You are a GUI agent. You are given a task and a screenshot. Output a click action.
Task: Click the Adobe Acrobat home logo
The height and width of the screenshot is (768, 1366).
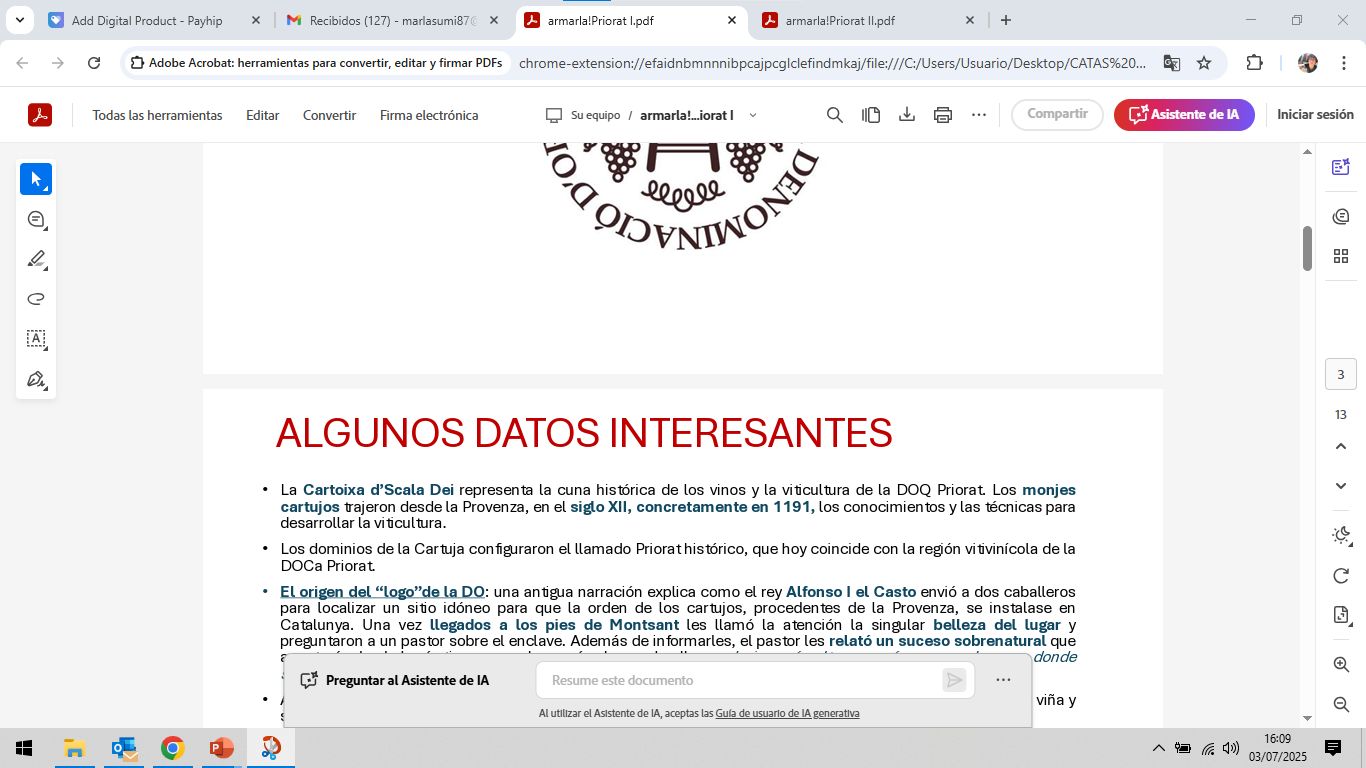click(39, 115)
